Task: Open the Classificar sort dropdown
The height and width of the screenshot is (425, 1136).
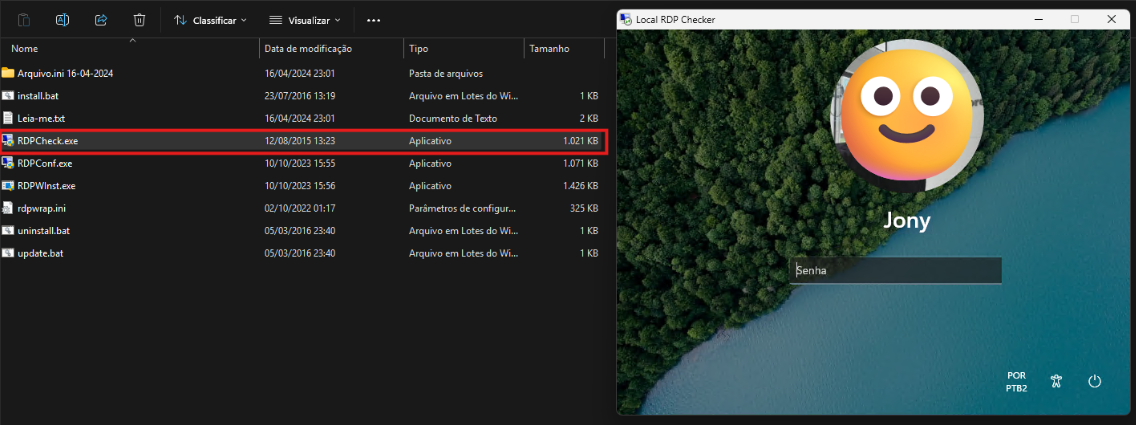Action: pyautogui.click(x=210, y=20)
